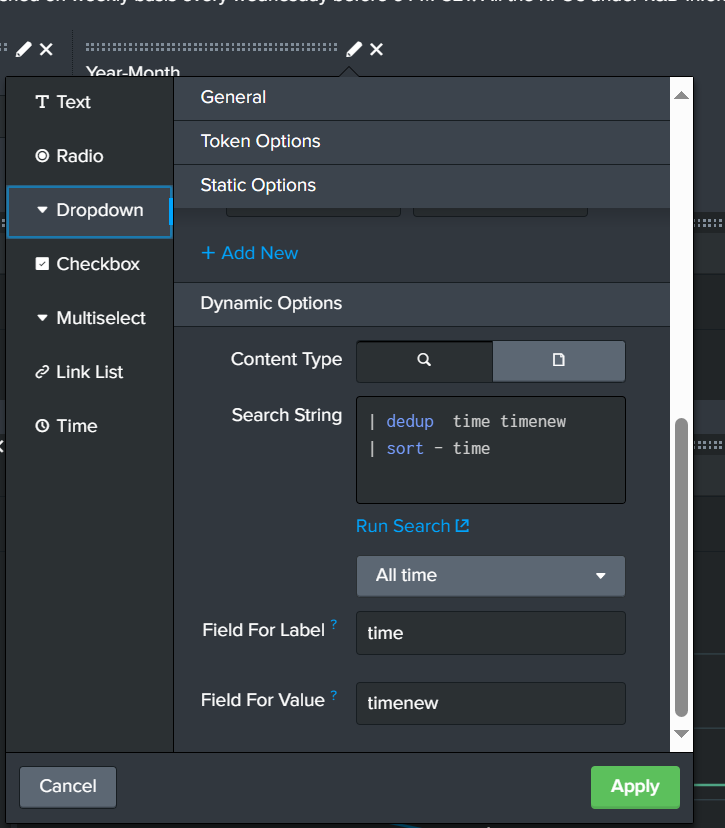Switch content type to report document icon

(x=559, y=360)
